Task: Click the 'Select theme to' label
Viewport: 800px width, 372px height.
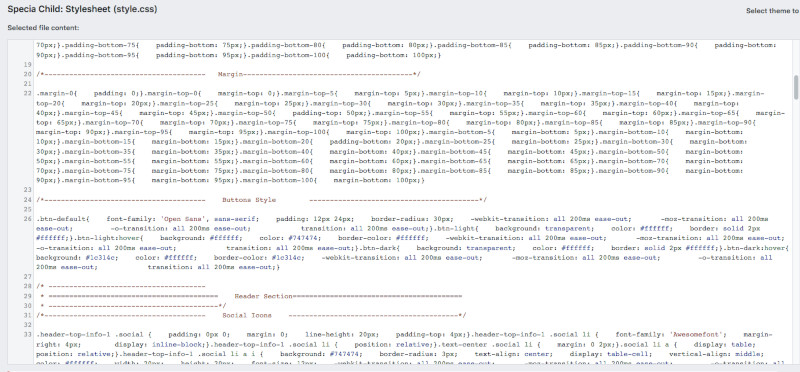Action: [772, 11]
